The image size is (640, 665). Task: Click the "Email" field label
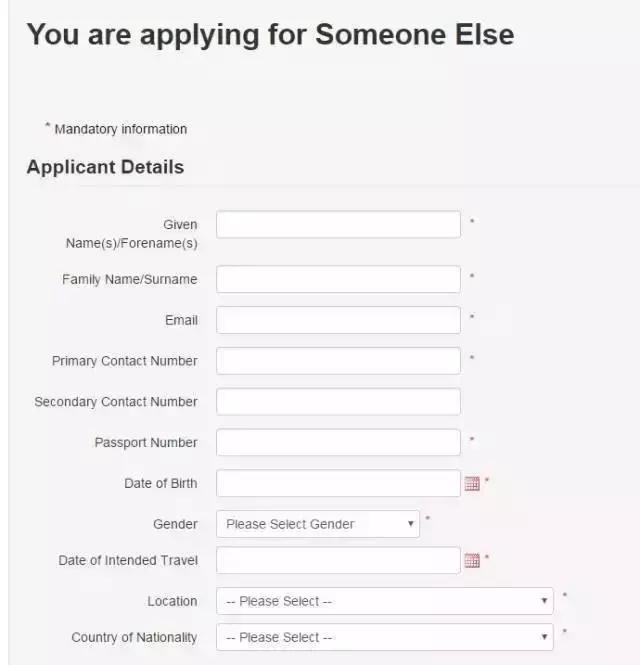(x=181, y=320)
